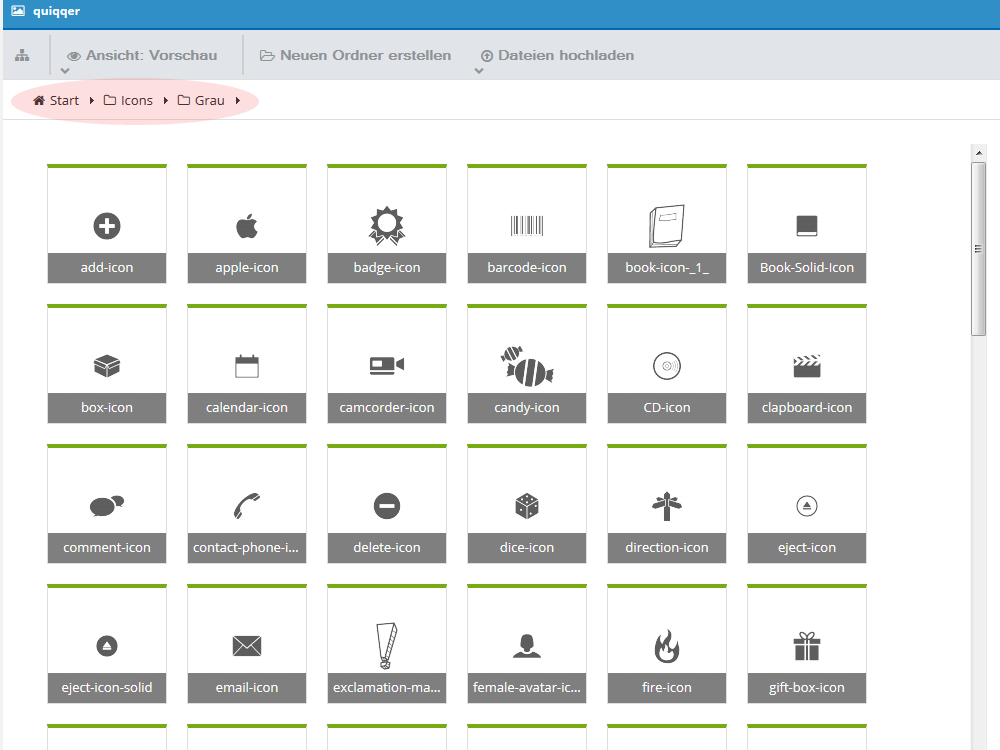Screen dimensions: 1000x750
Task: Select the calendar-icon file
Action: coord(247,364)
